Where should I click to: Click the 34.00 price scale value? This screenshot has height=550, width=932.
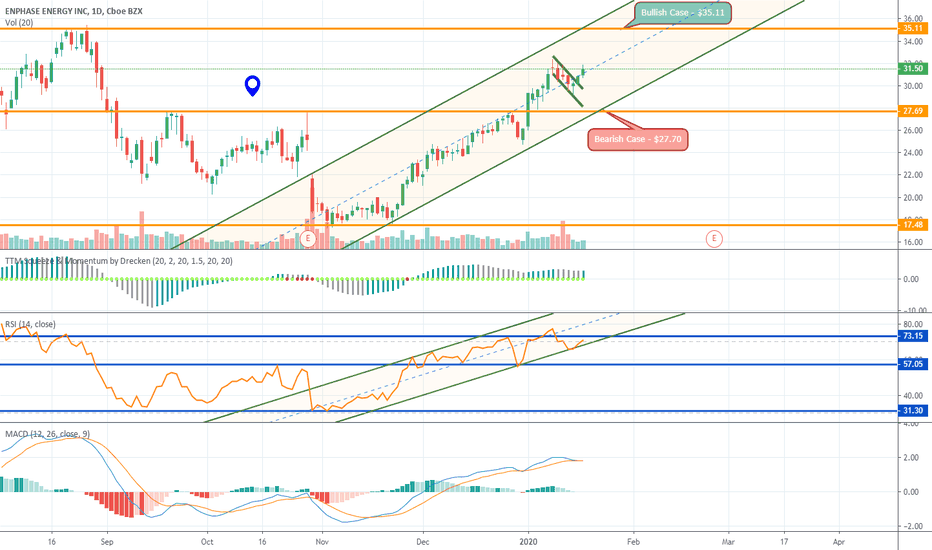pos(913,42)
